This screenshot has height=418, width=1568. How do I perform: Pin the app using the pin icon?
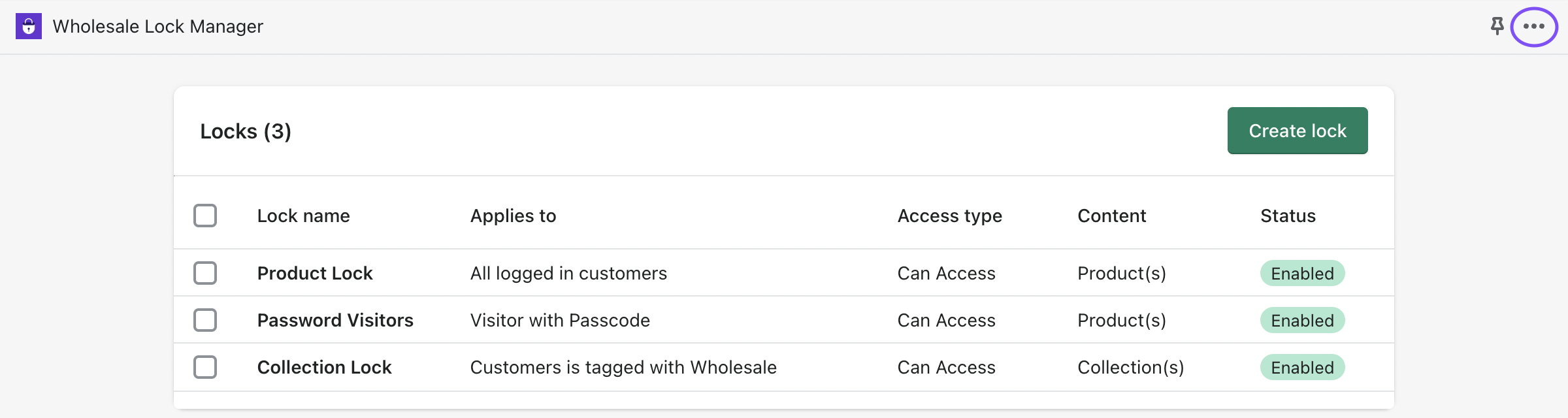pyautogui.click(x=1497, y=26)
